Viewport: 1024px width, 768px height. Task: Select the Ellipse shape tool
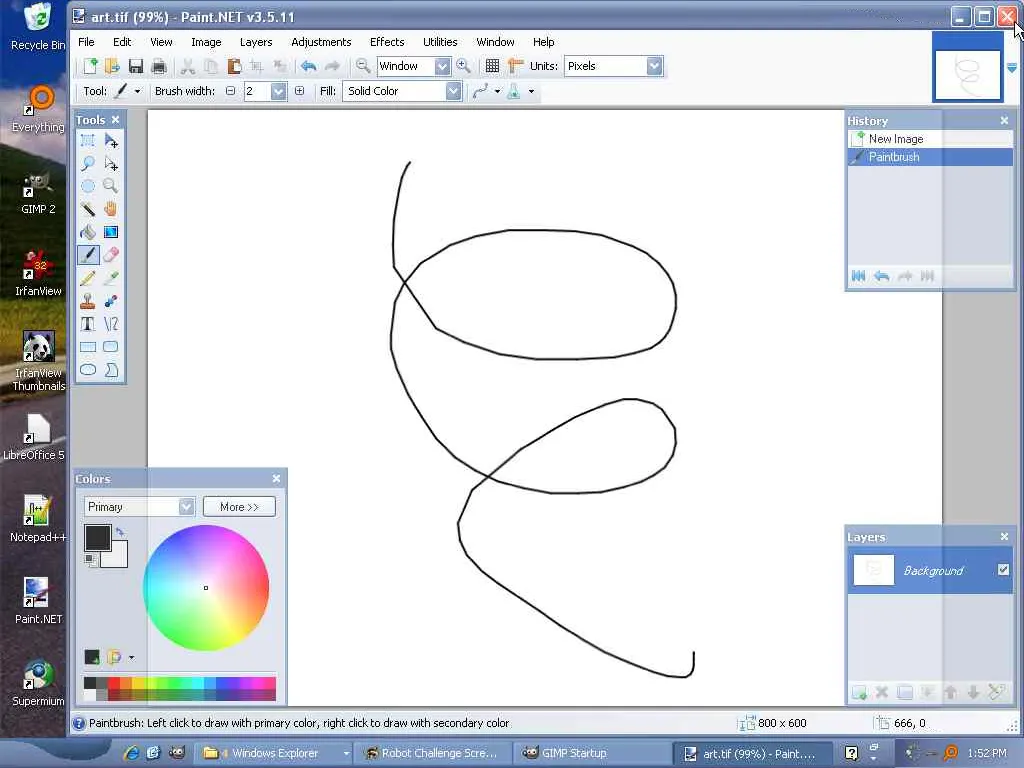88,370
